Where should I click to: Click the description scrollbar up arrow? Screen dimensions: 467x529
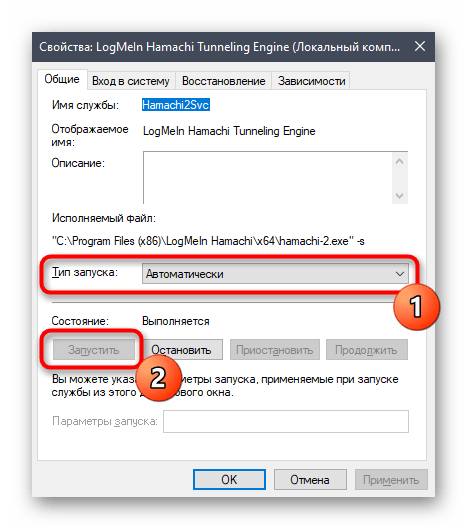400,162
